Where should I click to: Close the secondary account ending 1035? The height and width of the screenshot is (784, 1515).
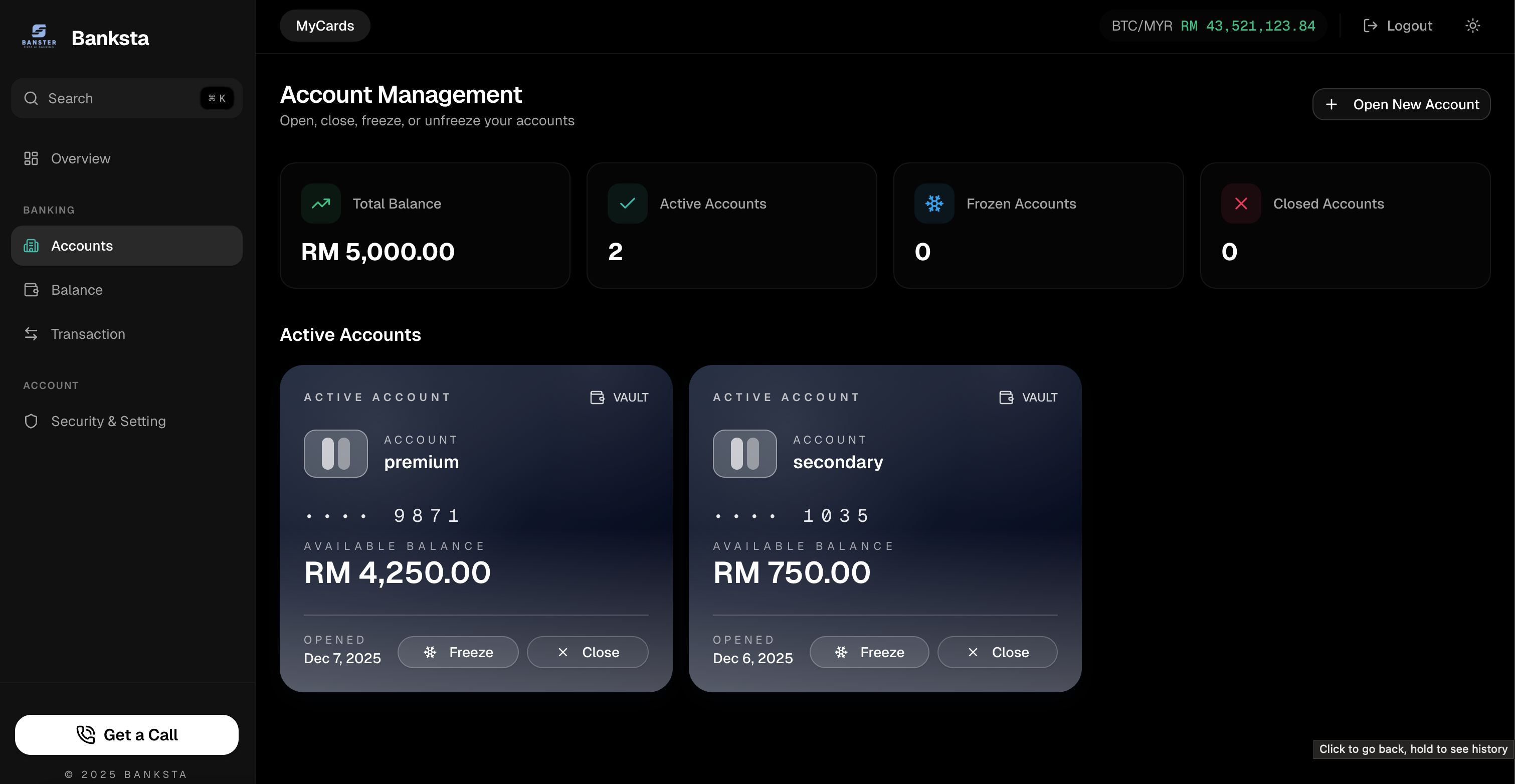point(997,652)
